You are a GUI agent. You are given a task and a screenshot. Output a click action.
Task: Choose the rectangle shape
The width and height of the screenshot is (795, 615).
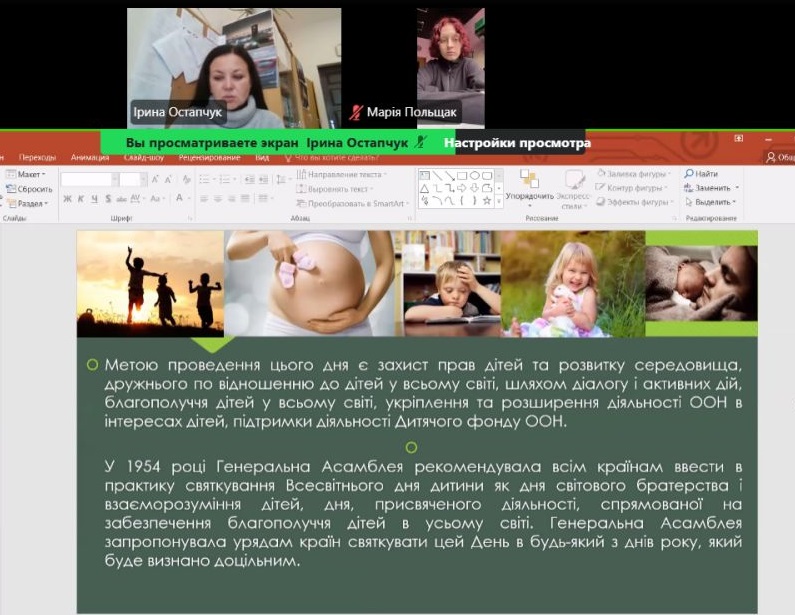point(462,176)
